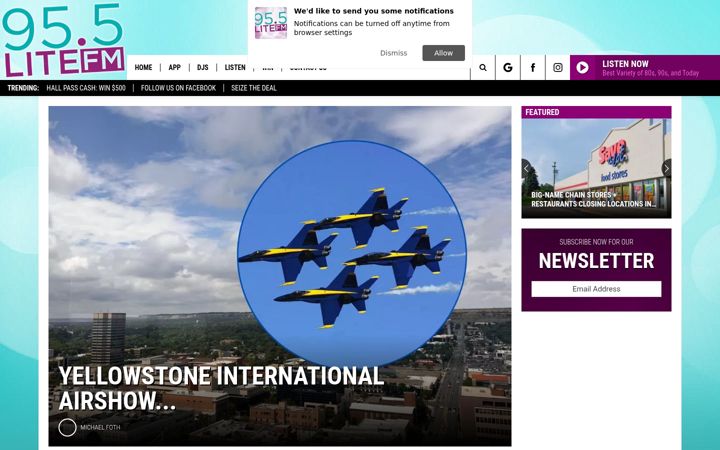This screenshot has width=720, height=450.
Task: Open the Home menu item
Action: tap(143, 68)
